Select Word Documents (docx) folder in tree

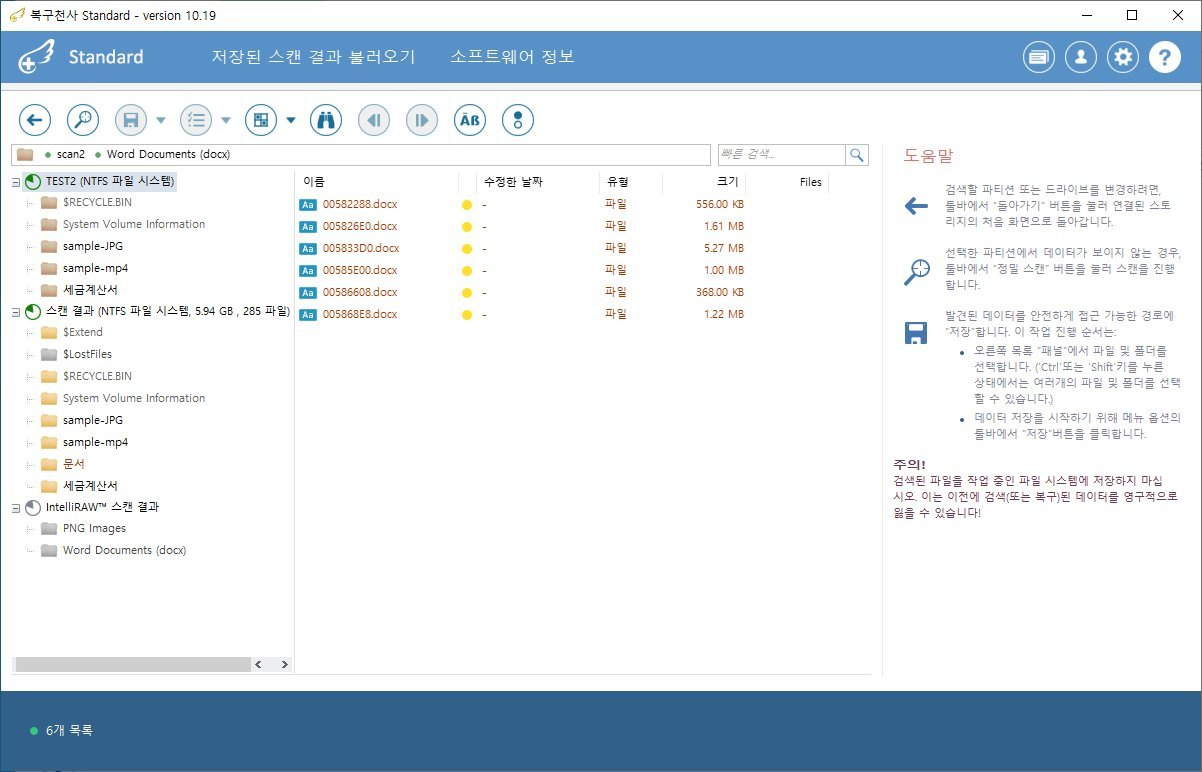pos(124,550)
